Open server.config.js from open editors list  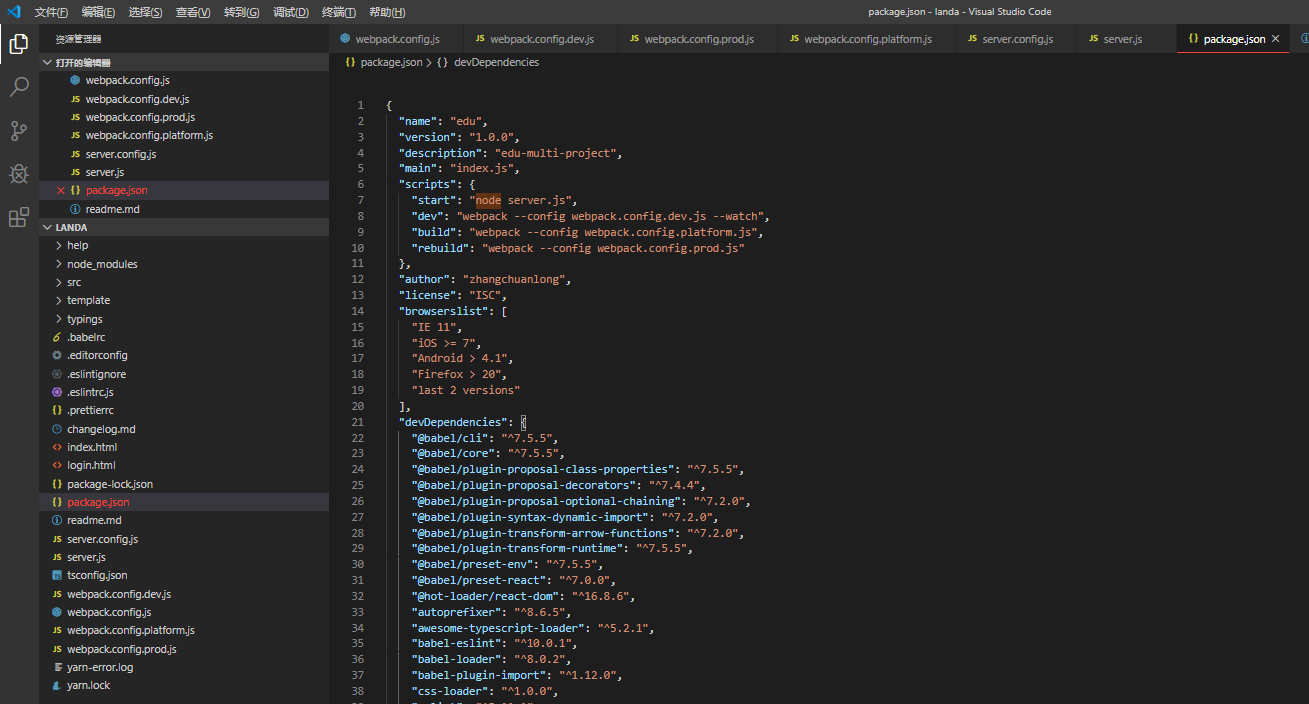(120, 154)
